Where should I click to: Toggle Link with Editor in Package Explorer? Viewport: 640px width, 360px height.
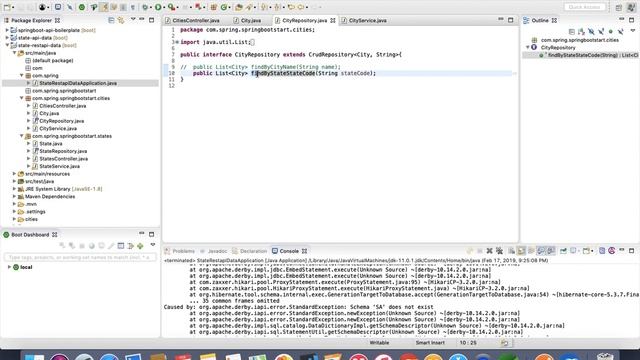(121, 20)
